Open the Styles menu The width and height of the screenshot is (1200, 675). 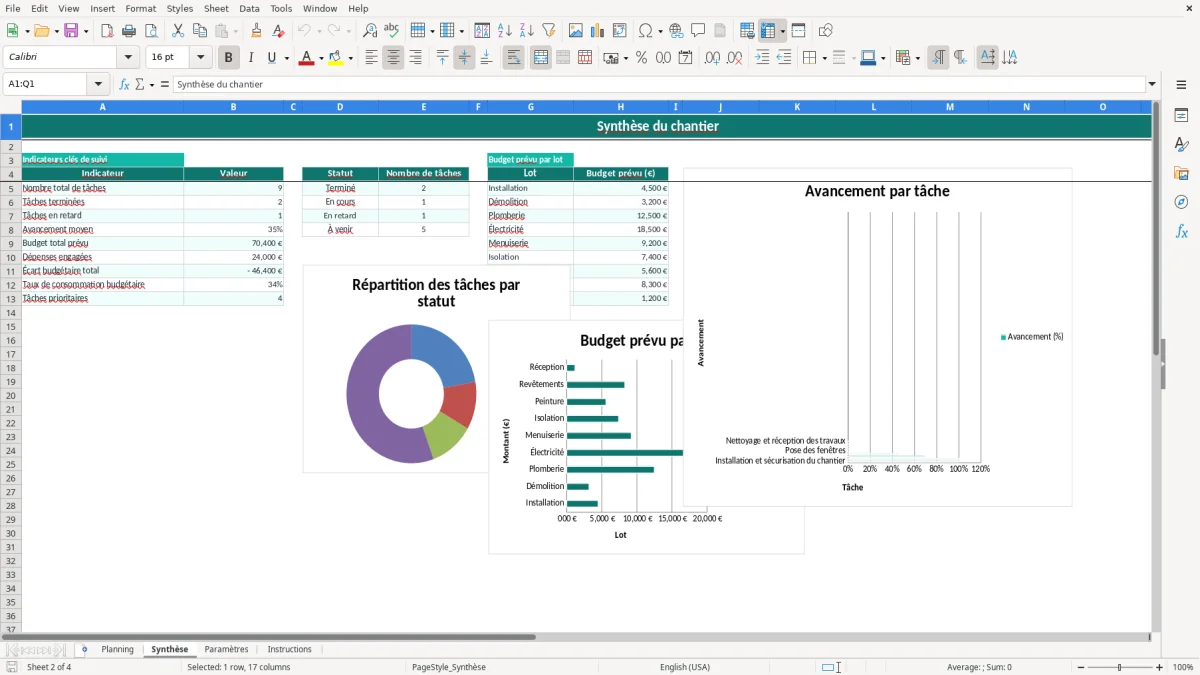pos(180,8)
